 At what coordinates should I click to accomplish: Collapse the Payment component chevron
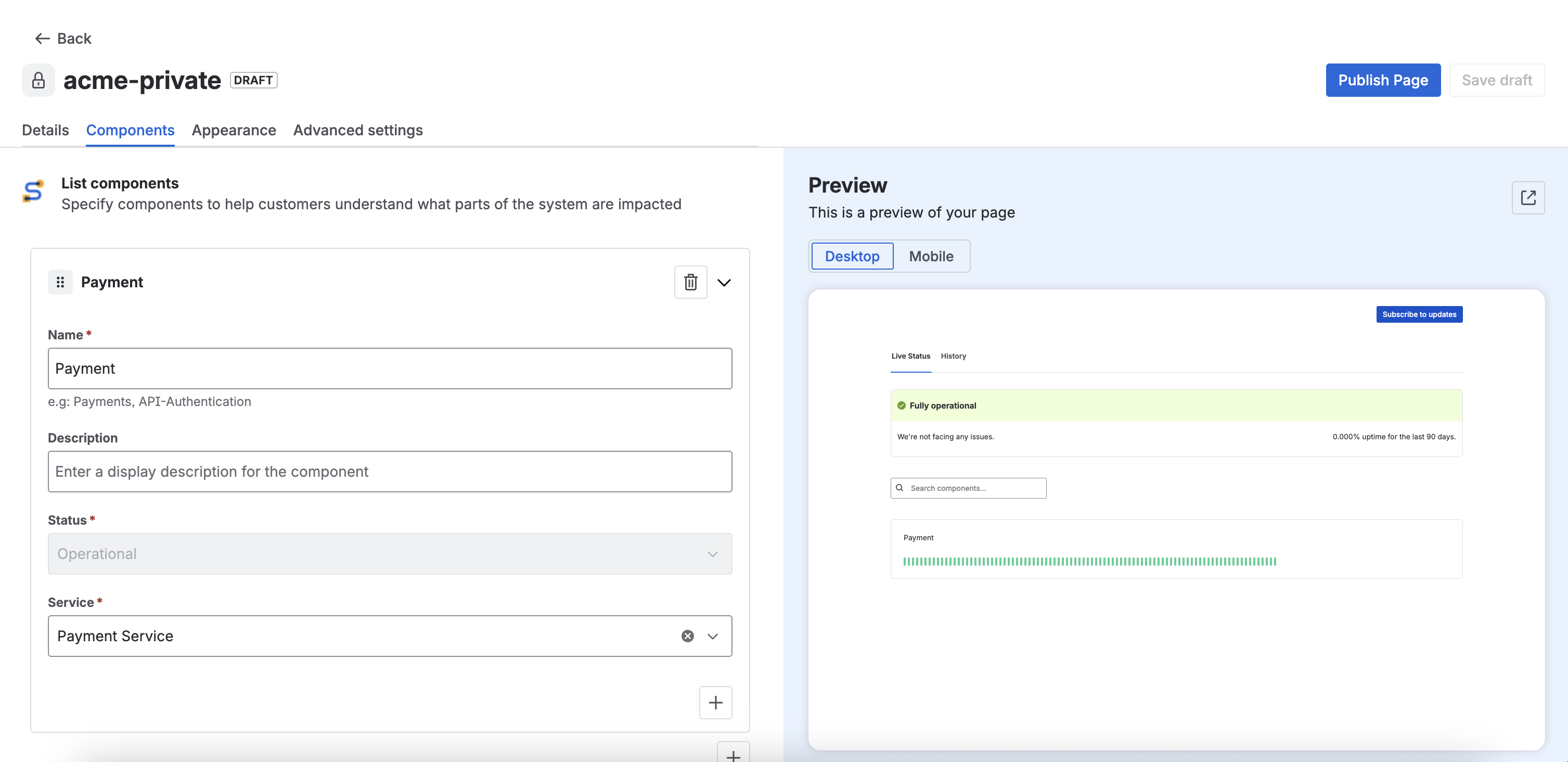click(724, 283)
